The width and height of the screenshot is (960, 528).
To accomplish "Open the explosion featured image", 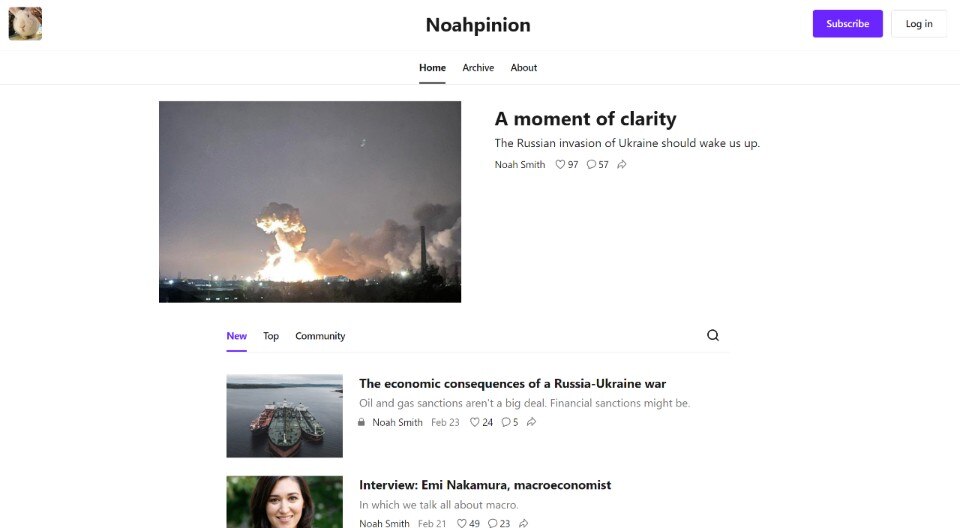I will [x=310, y=202].
